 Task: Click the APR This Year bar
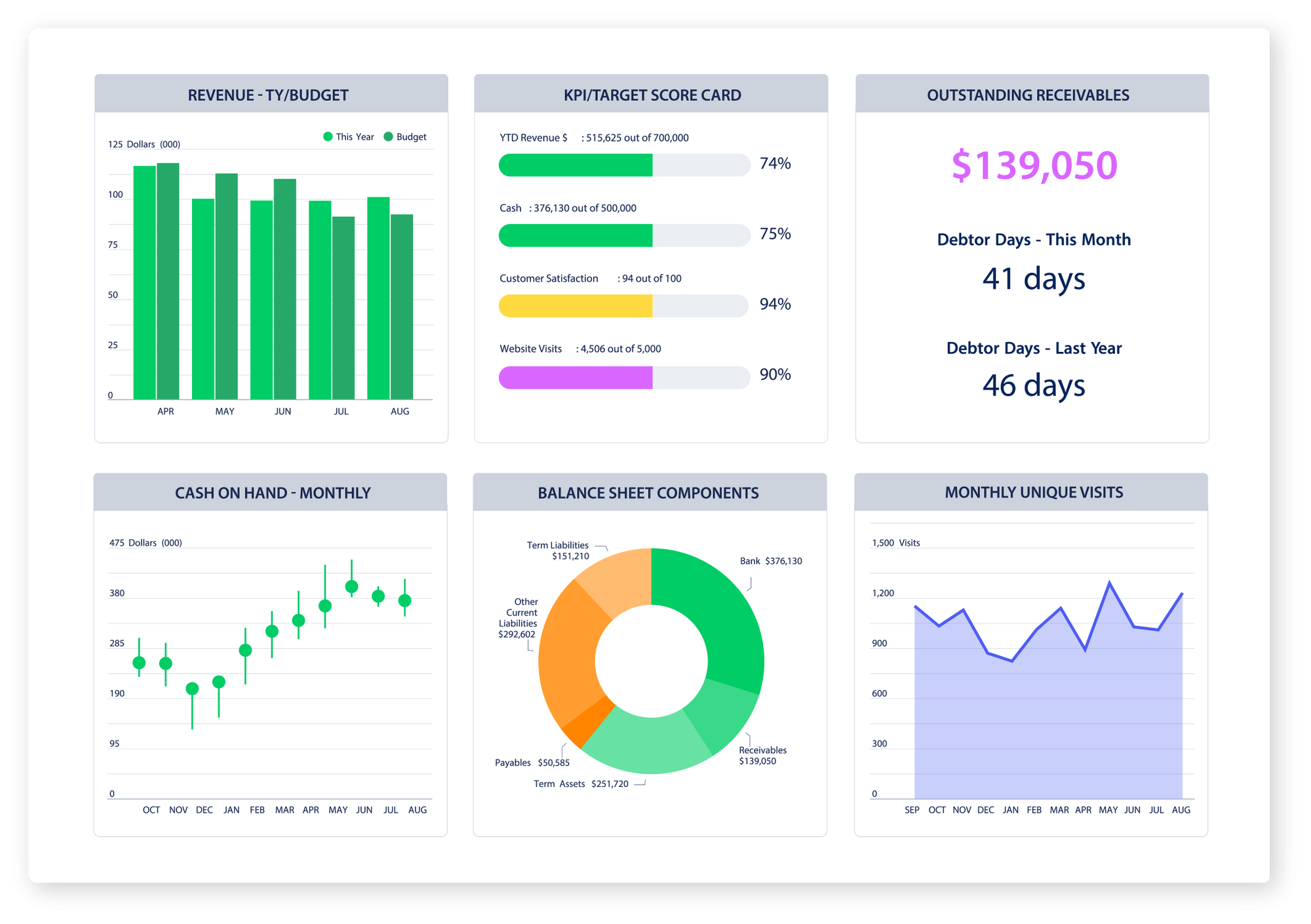coord(145,282)
